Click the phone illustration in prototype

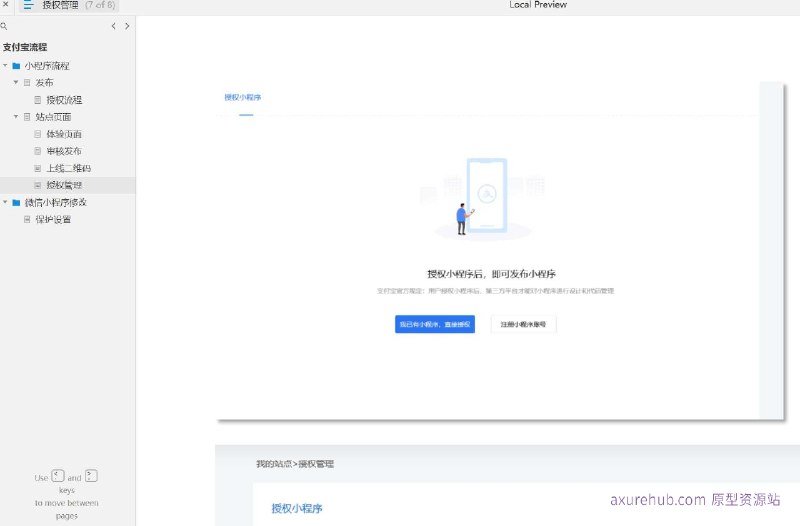tap(487, 195)
